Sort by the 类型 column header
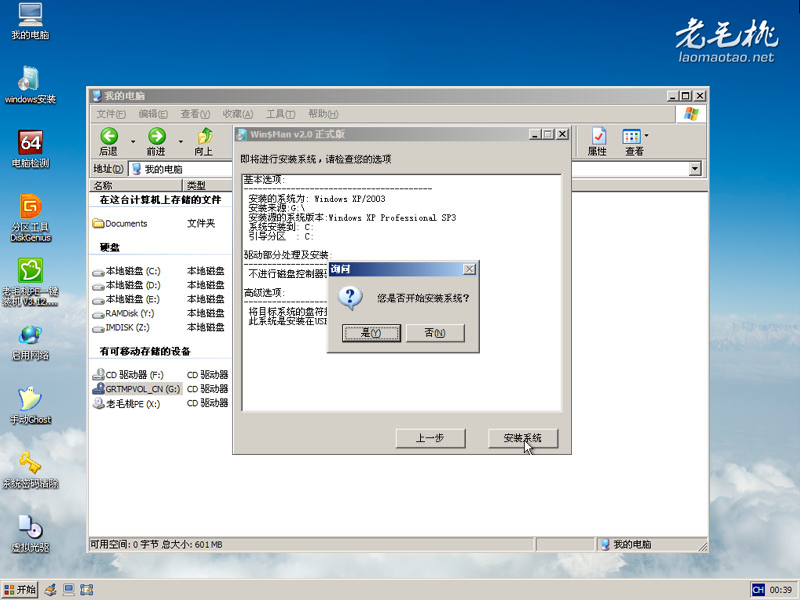Screen dimensions: 800x600 click(x=208, y=185)
